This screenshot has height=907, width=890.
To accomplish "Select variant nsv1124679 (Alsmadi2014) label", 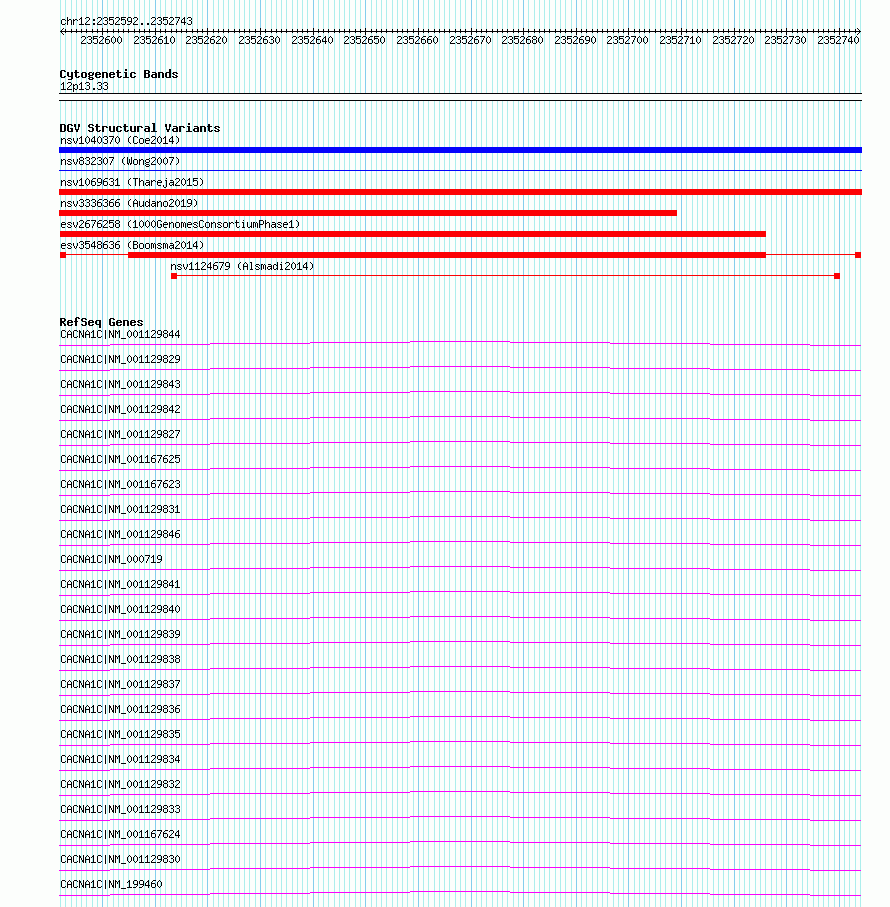I will (242, 267).
